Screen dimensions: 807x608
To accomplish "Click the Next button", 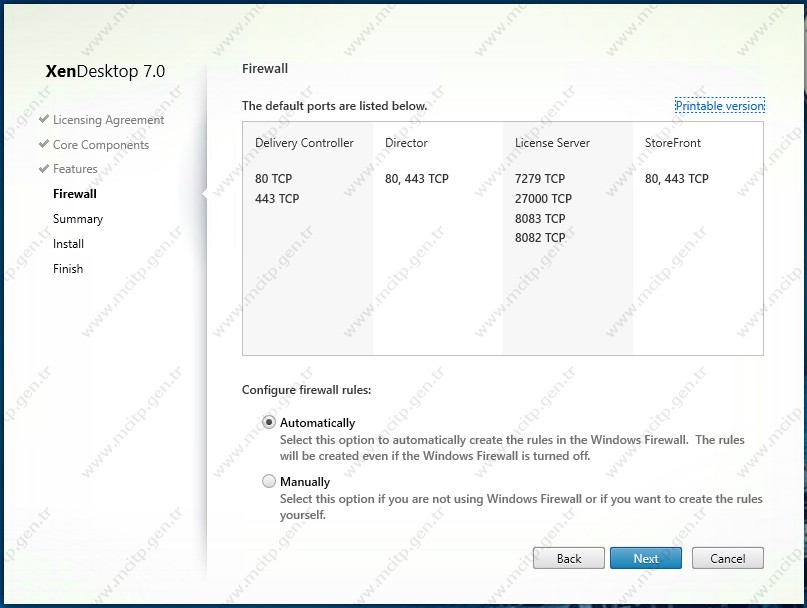I will 645,558.
